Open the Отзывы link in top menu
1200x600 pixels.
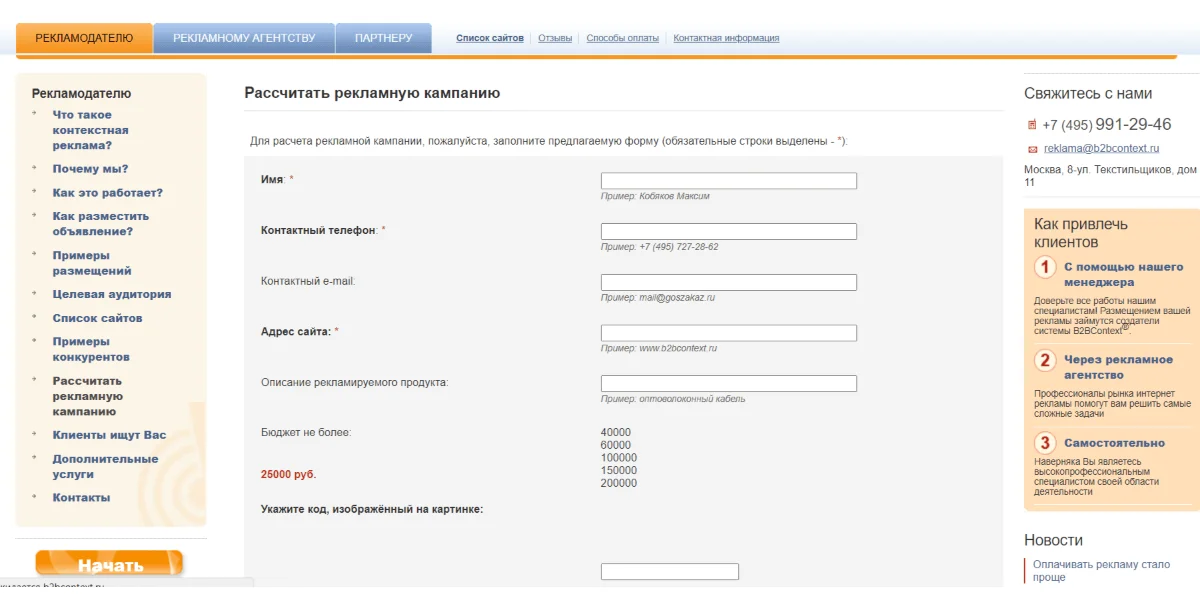(555, 38)
